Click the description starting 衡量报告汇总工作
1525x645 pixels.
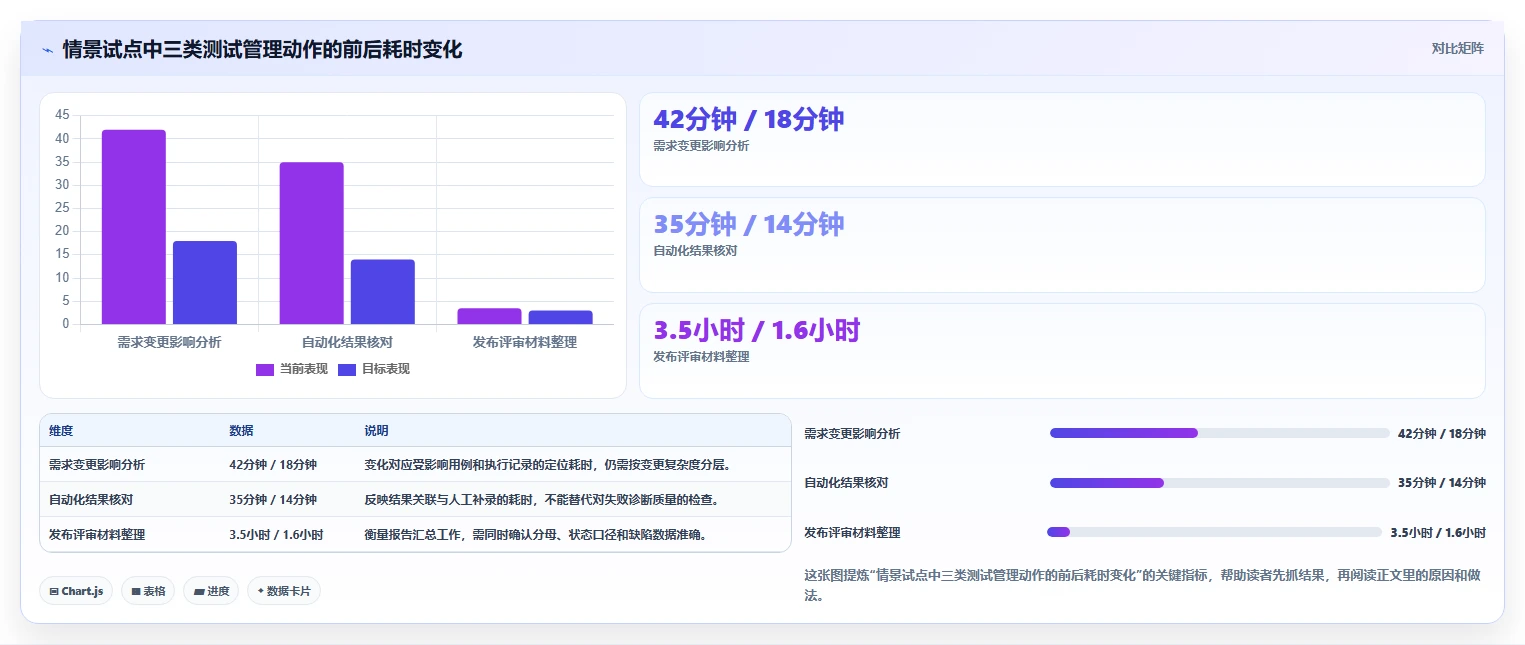tap(536, 535)
